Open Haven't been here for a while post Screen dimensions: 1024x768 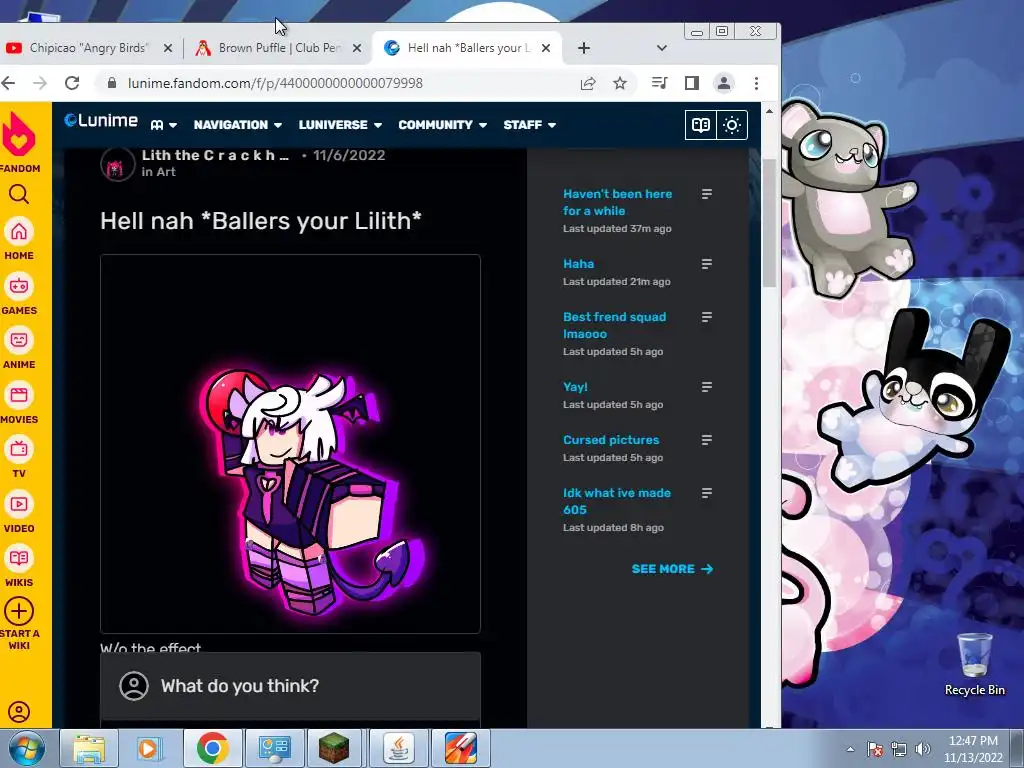point(618,202)
